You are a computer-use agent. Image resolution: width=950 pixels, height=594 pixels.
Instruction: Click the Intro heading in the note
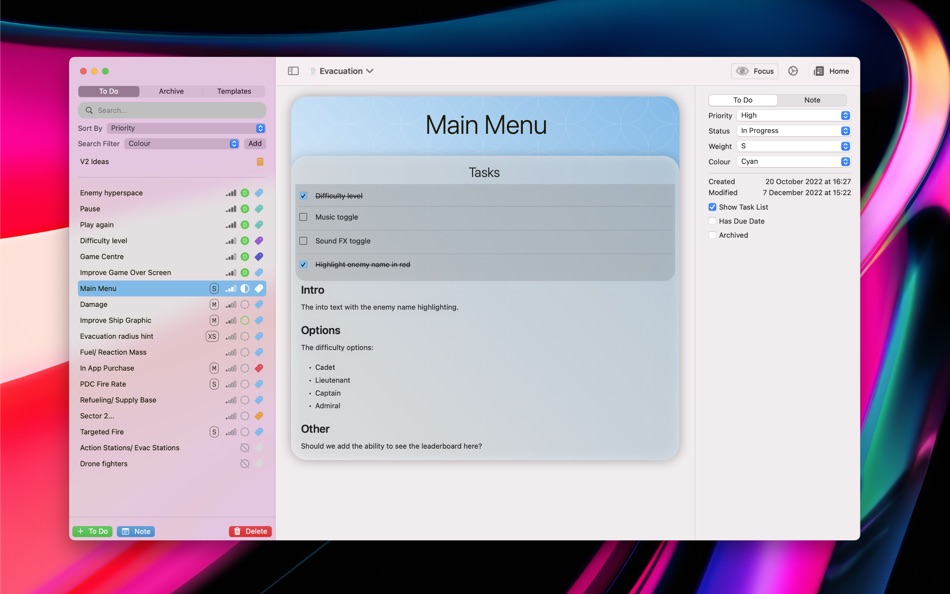point(313,290)
